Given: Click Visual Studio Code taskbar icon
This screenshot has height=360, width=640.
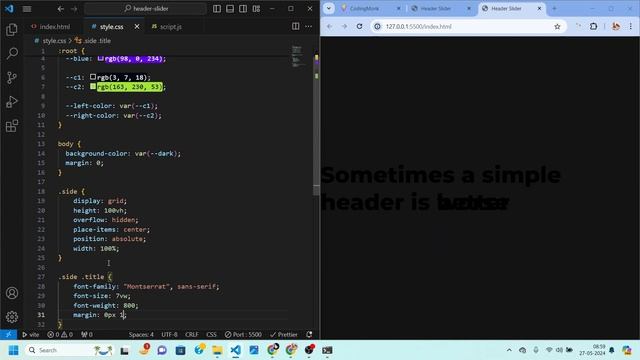Looking at the screenshot, I should [x=236, y=350].
